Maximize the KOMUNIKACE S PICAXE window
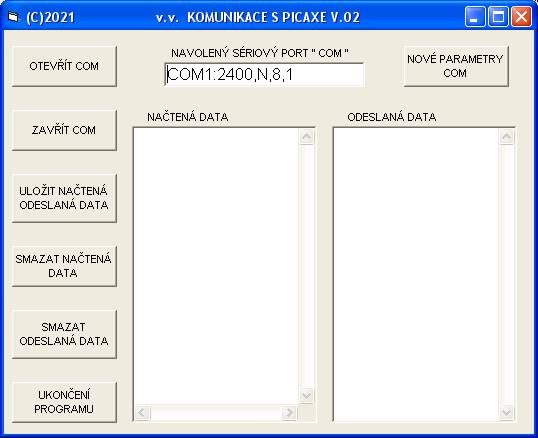This screenshot has height=438, width=538. tap(498, 17)
